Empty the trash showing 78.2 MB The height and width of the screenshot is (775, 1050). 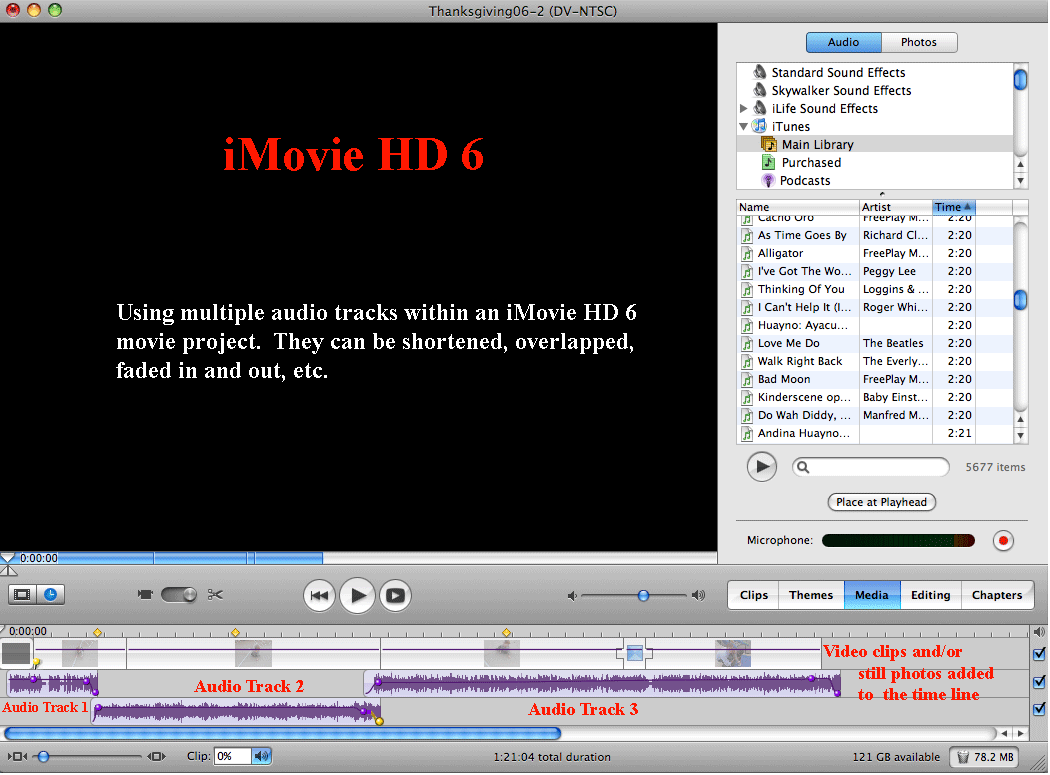coord(984,757)
